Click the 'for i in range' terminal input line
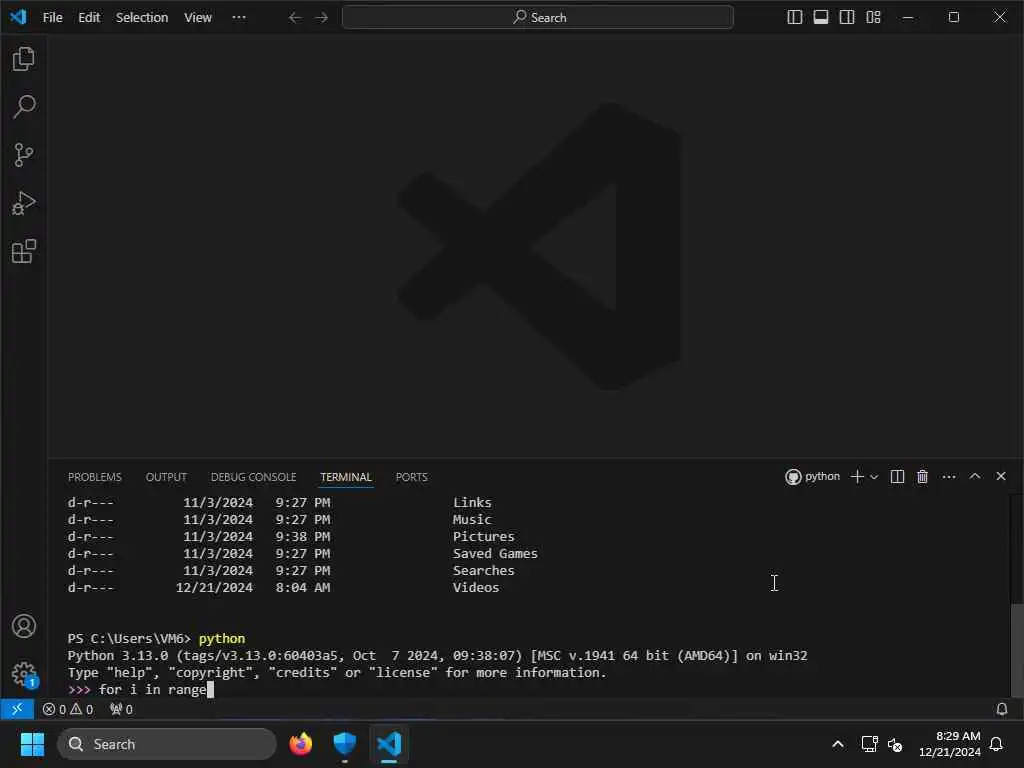The width and height of the screenshot is (1024, 768). point(140,690)
